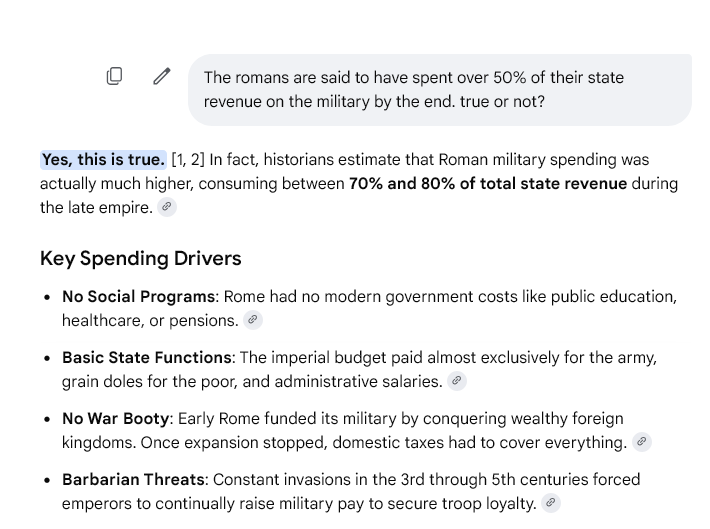This screenshot has height=529, width=710.
Task: Open the source link after 'healthcare, or pensions.'
Action: 253,320
